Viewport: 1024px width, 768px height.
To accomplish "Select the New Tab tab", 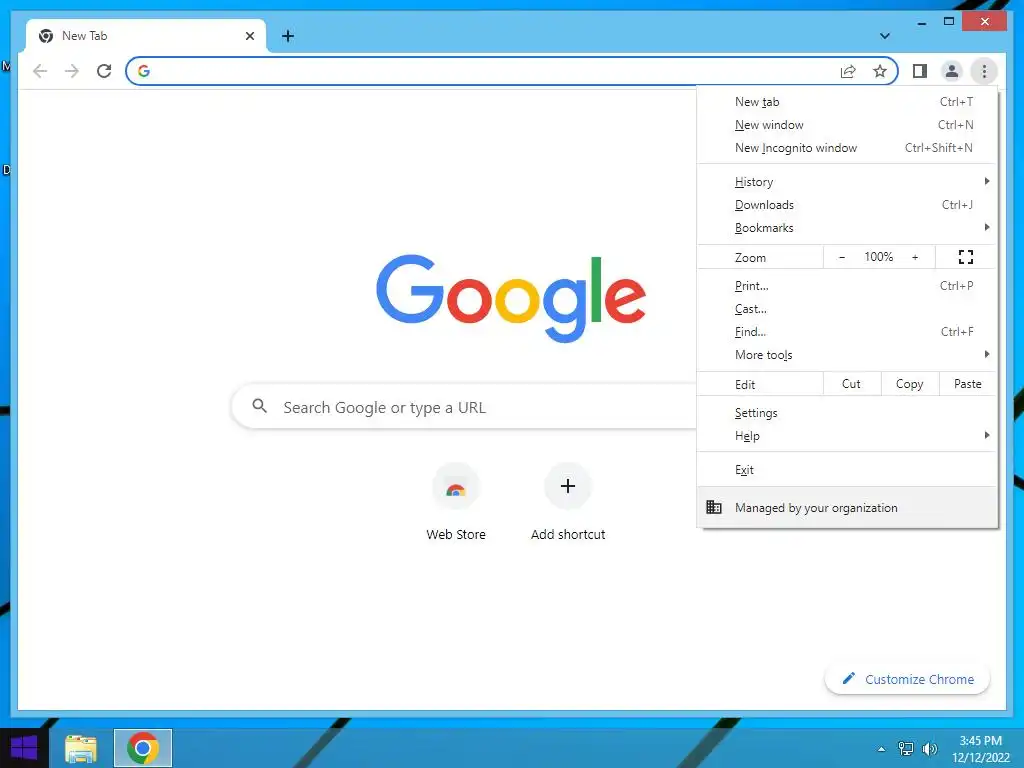I will (x=145, y=36).
